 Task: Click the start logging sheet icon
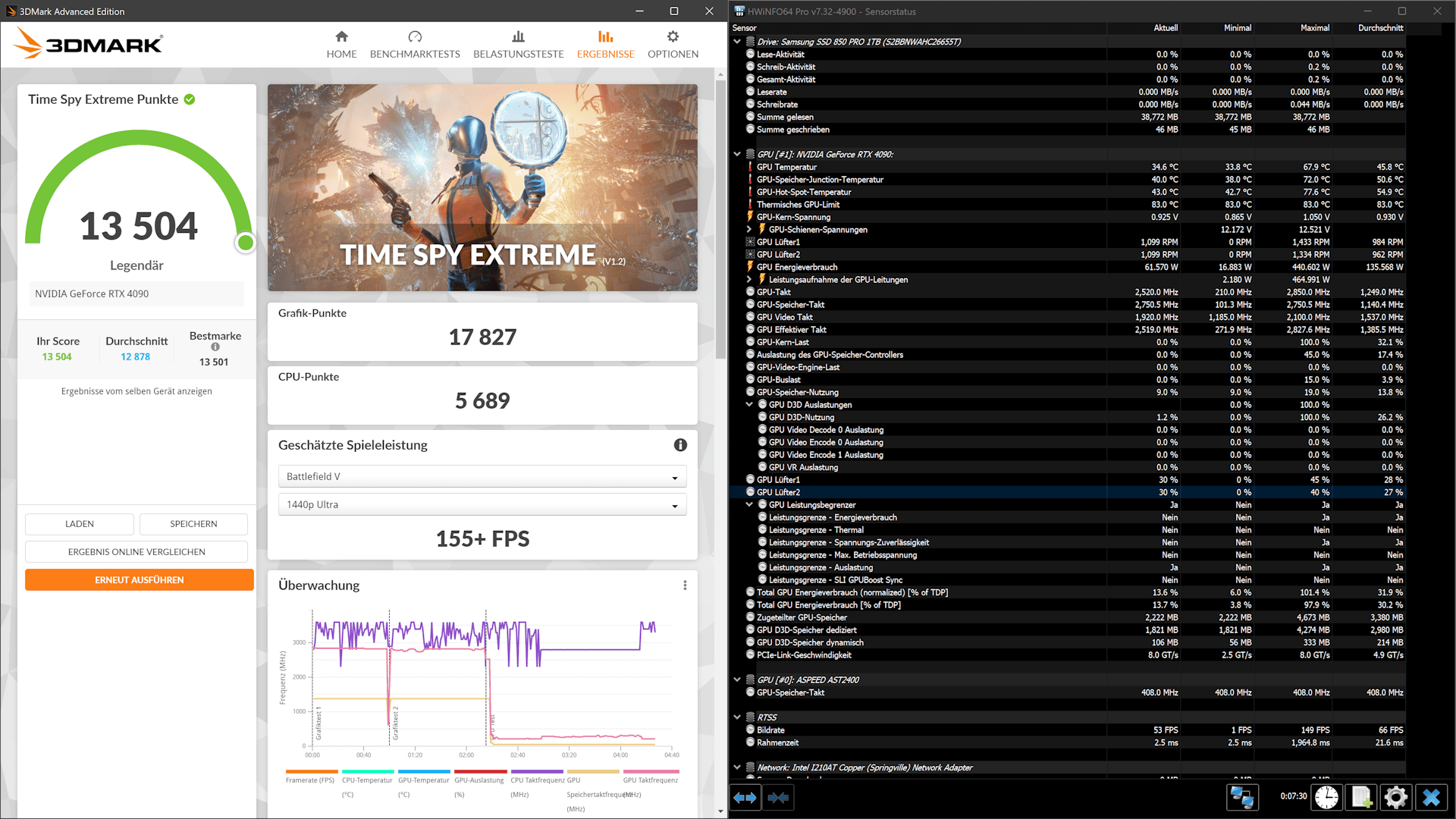(1361, 798)
